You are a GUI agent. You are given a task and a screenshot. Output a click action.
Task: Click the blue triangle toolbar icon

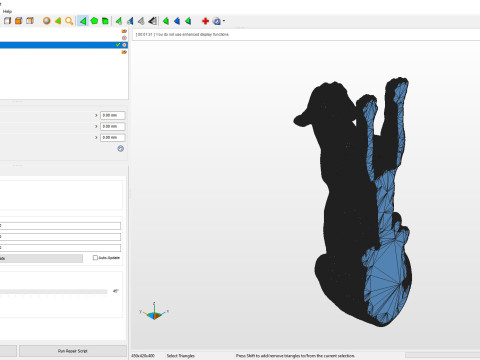pos(177,21)
